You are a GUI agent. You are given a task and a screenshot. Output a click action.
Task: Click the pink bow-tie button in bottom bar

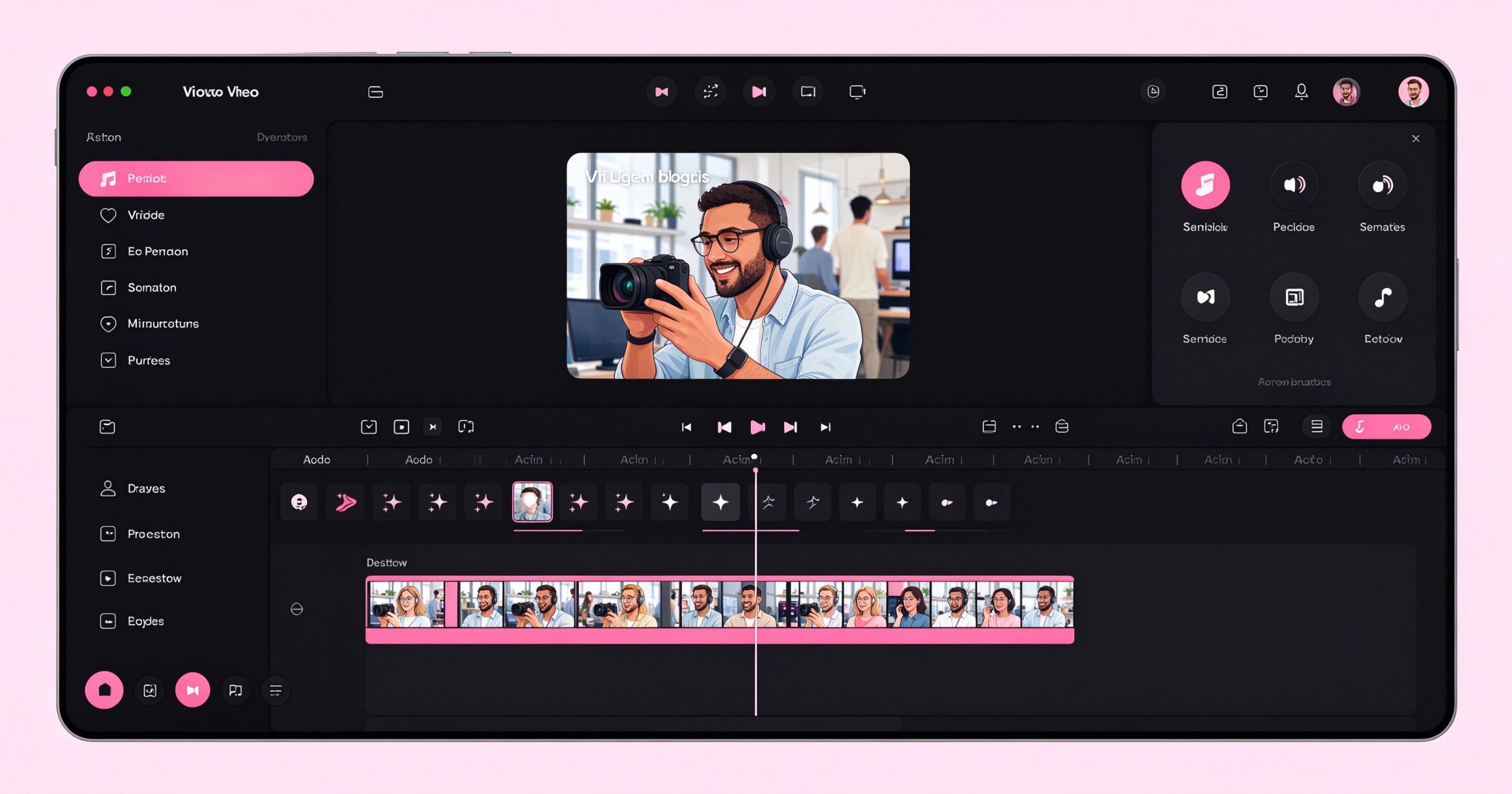pyautogui.click(x=193, y=689)
